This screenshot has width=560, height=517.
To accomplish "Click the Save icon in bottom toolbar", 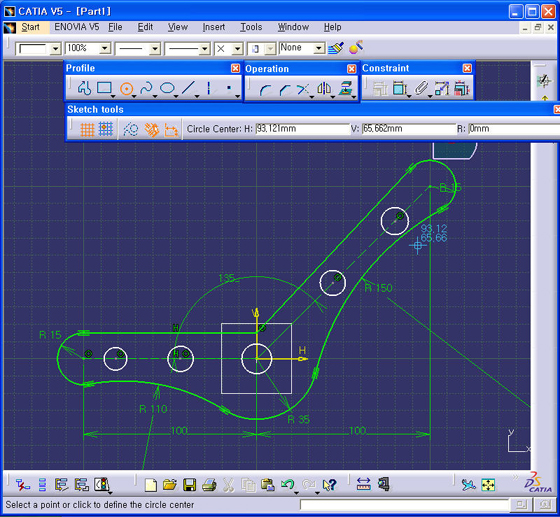I will click(190, 485).
